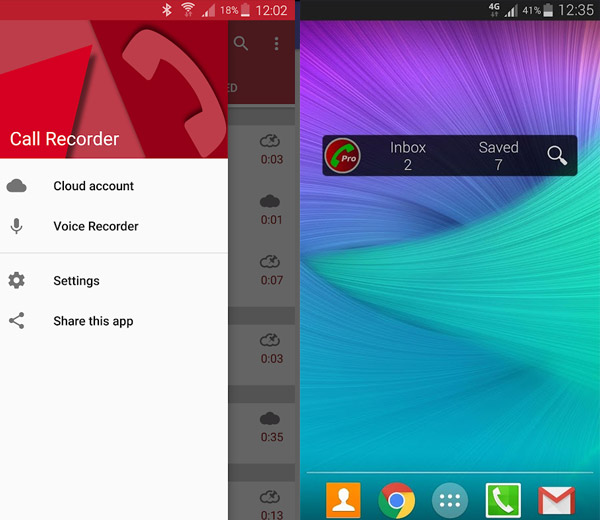Open the app drawer grid icon
600x520 pixels.
[x=450, y=499]
